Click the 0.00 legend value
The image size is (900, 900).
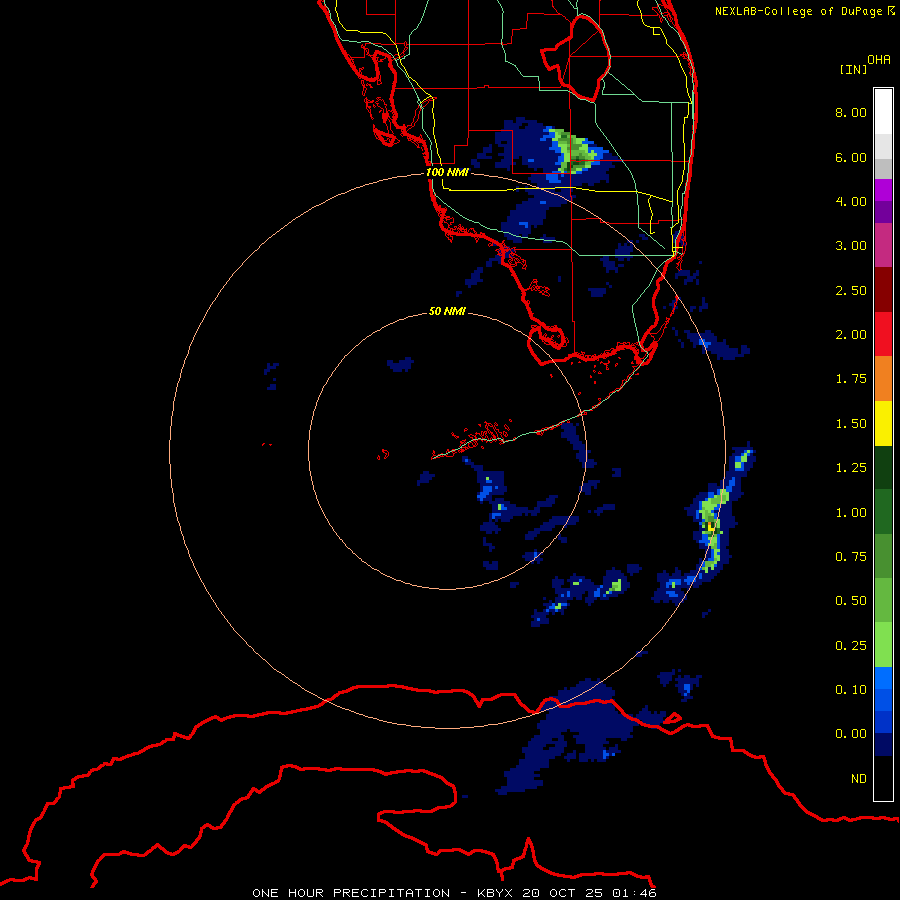[851, 734]
